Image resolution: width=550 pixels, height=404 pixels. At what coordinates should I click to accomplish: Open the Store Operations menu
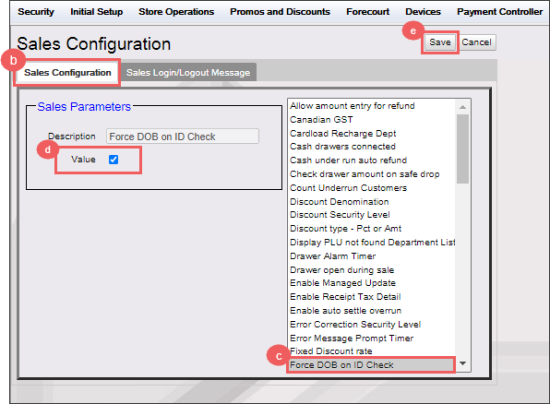[x=176, y=12]
